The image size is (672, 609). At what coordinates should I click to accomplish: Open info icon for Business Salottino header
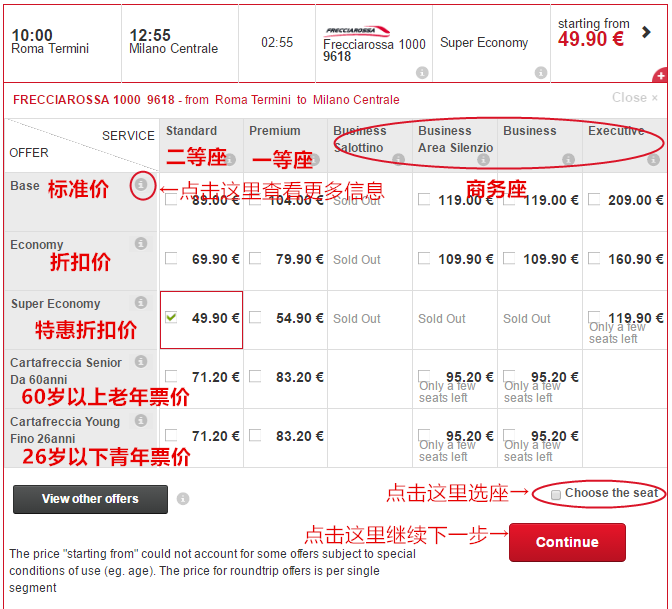coord(399,160)
